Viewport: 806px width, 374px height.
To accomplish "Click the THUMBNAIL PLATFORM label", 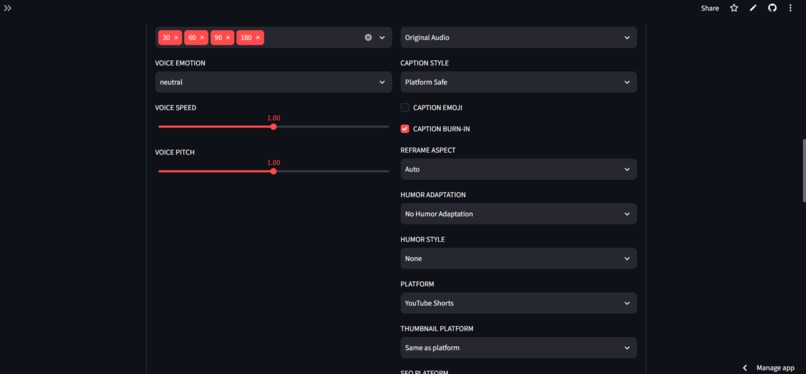I will coord(437,329).
